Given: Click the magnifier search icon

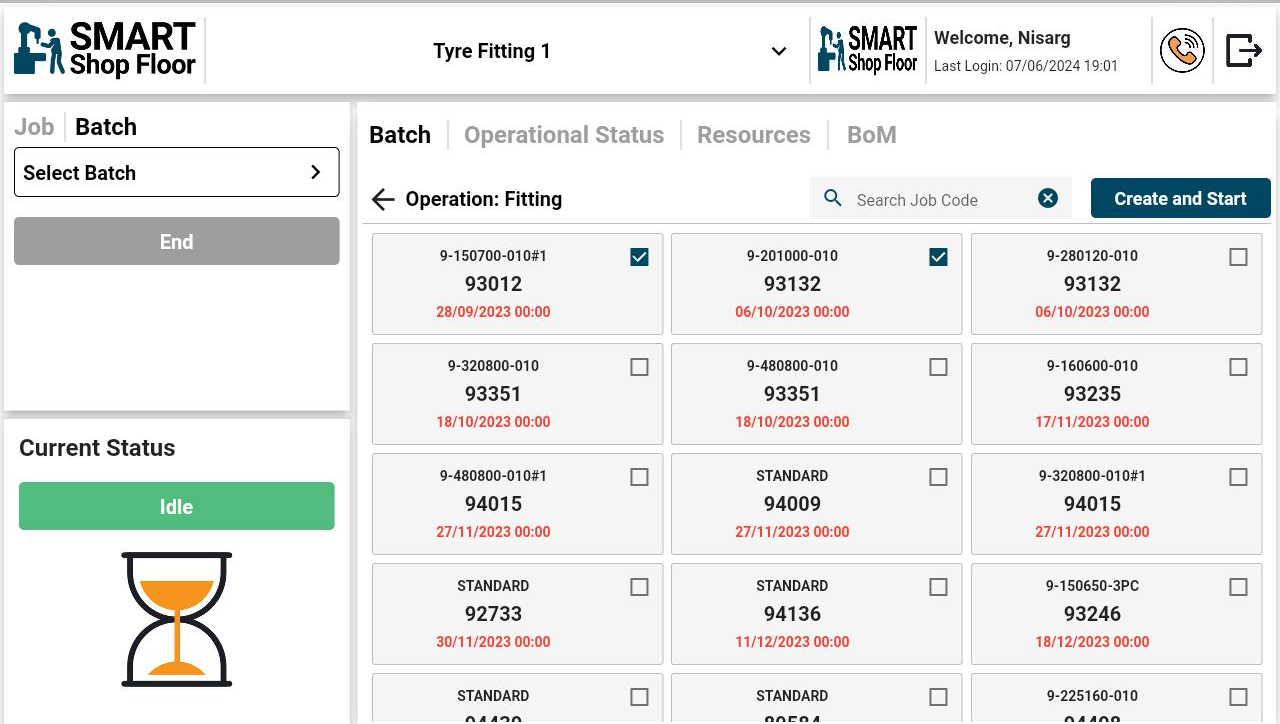Looking at the screenshot, I should [x=833, y=199].
